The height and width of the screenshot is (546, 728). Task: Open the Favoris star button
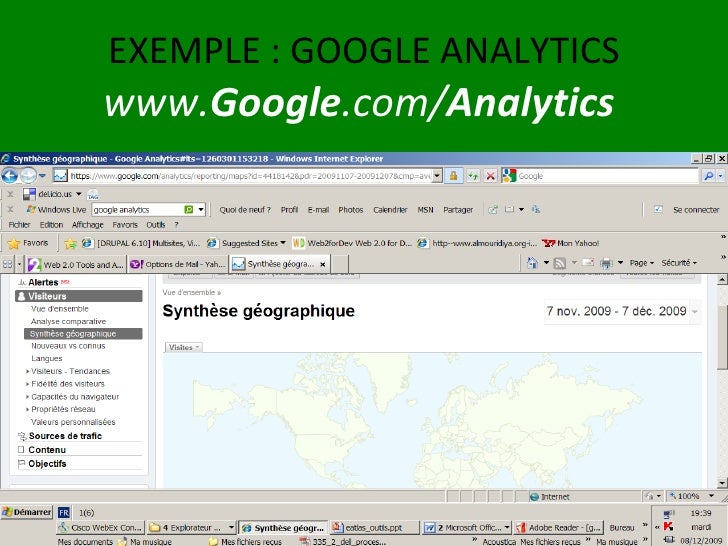point(28,243)
